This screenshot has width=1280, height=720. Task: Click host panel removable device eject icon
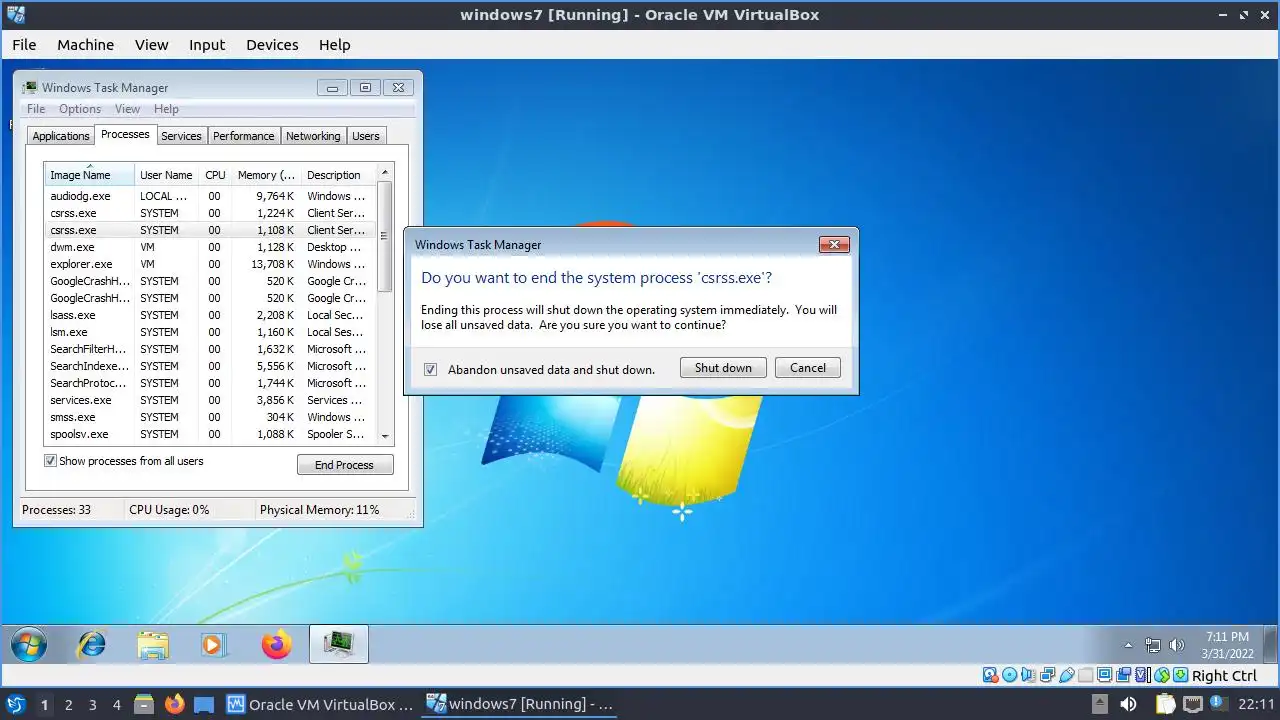click(1100, 704)
